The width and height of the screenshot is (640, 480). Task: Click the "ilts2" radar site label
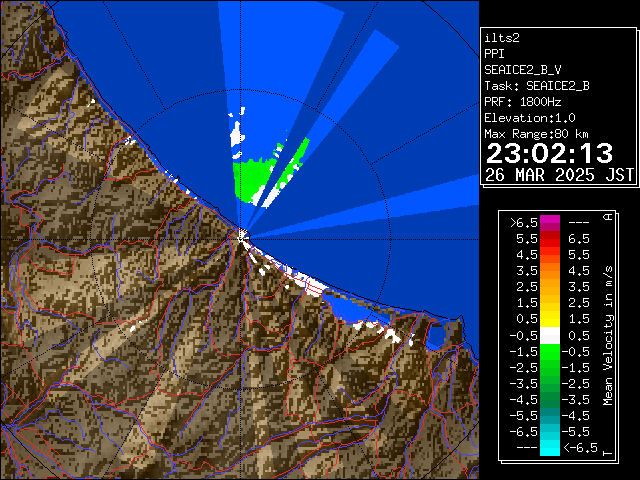click(502, 38)
